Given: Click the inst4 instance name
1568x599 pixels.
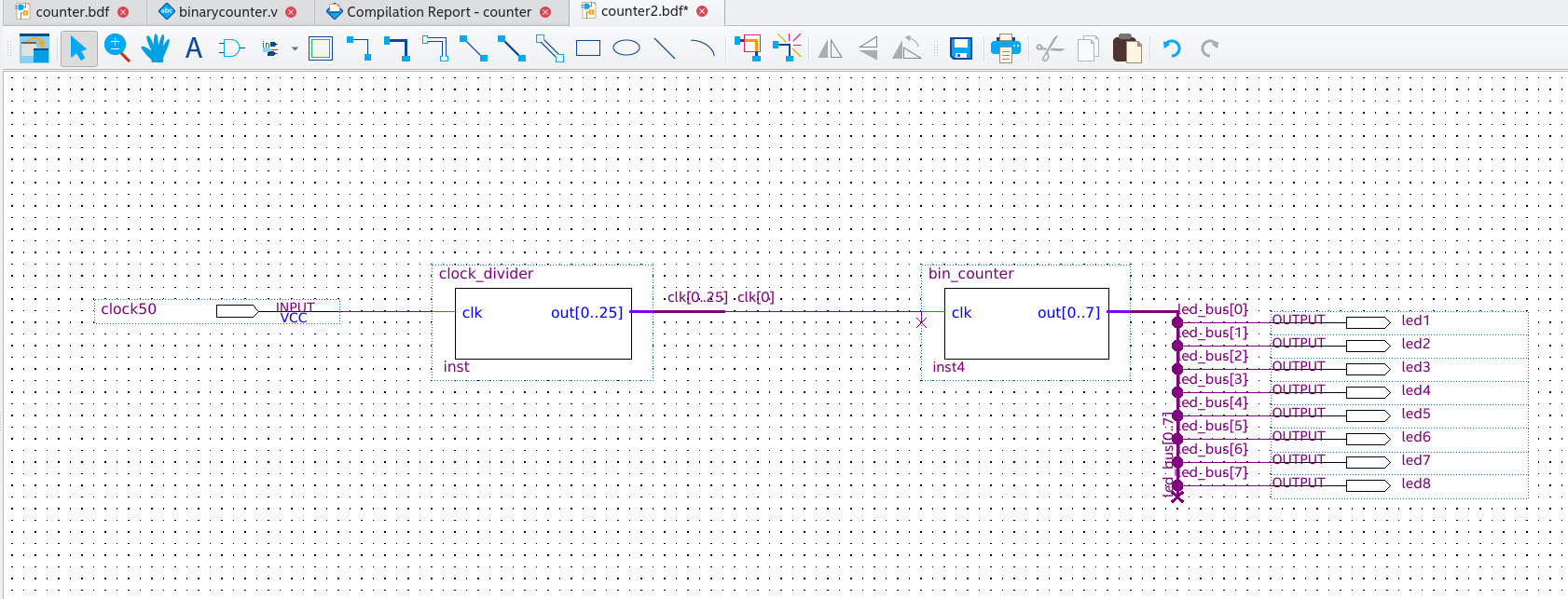Looking at the screenshot, I should pyautogui.click(x=948, y=367).
